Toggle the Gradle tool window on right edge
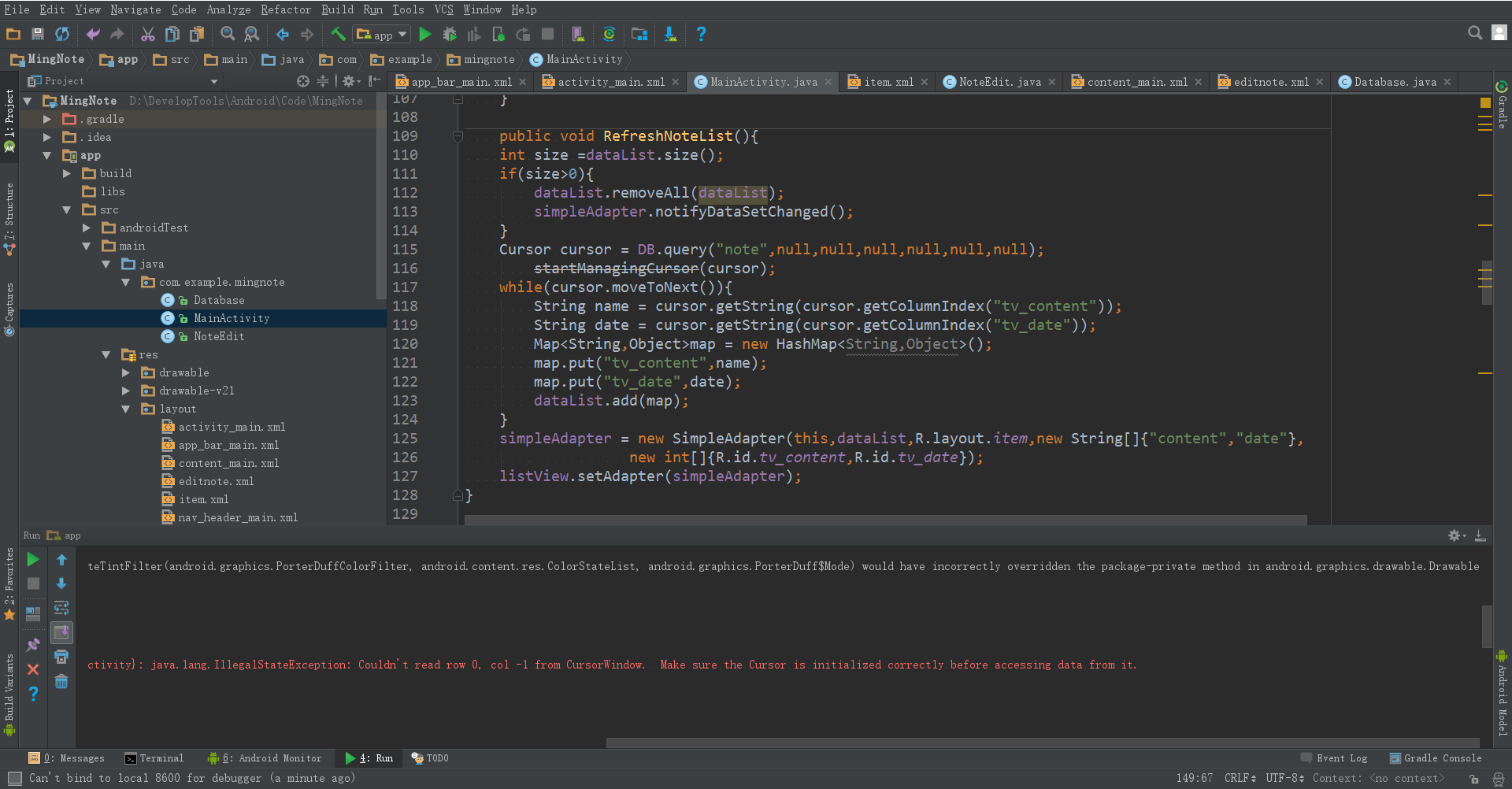The width and height of the screenshot is (1512, 789). [x=1503, y=106]
